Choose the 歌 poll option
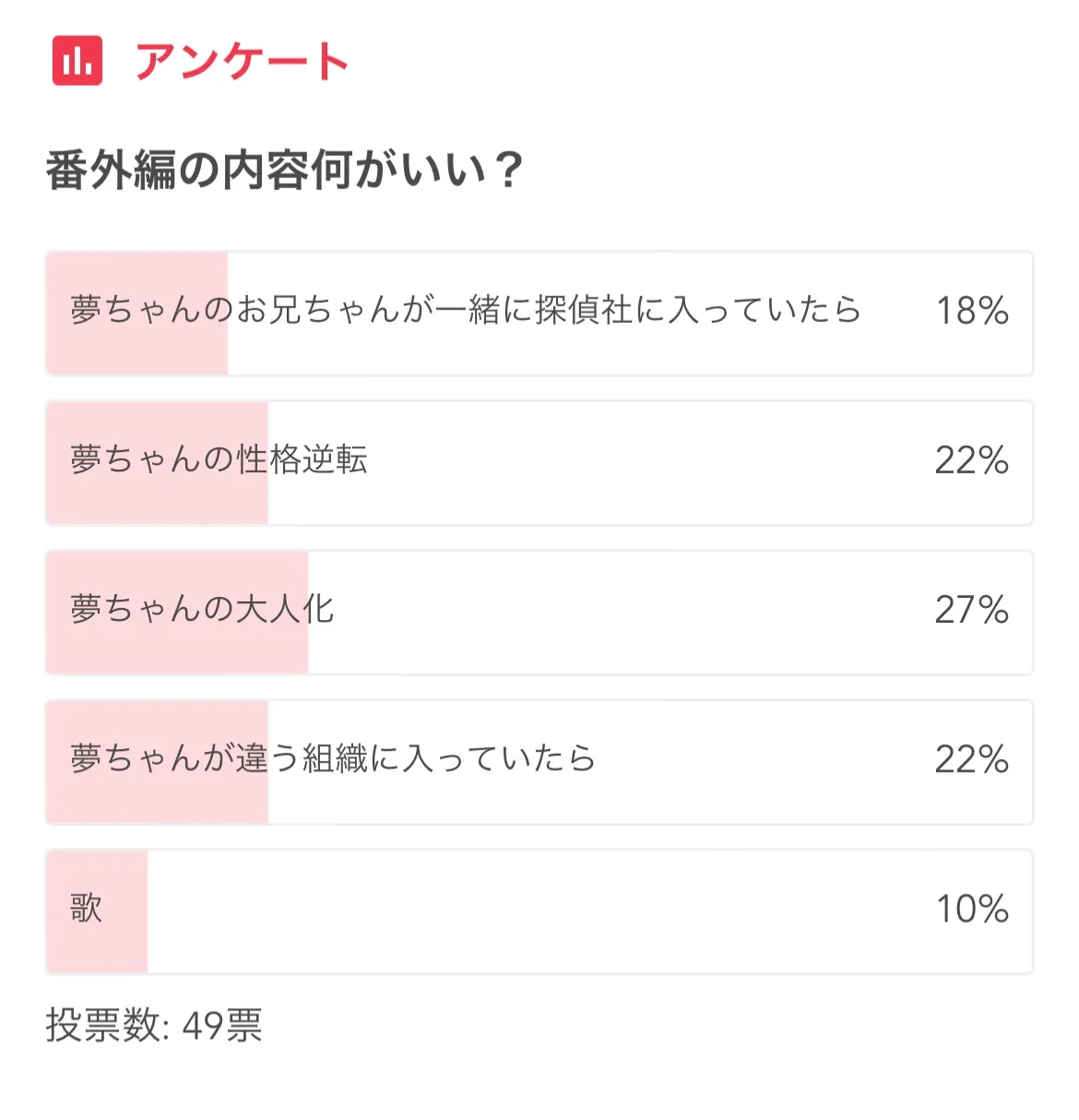The image size is (1079, 1120). coord(539,911)
